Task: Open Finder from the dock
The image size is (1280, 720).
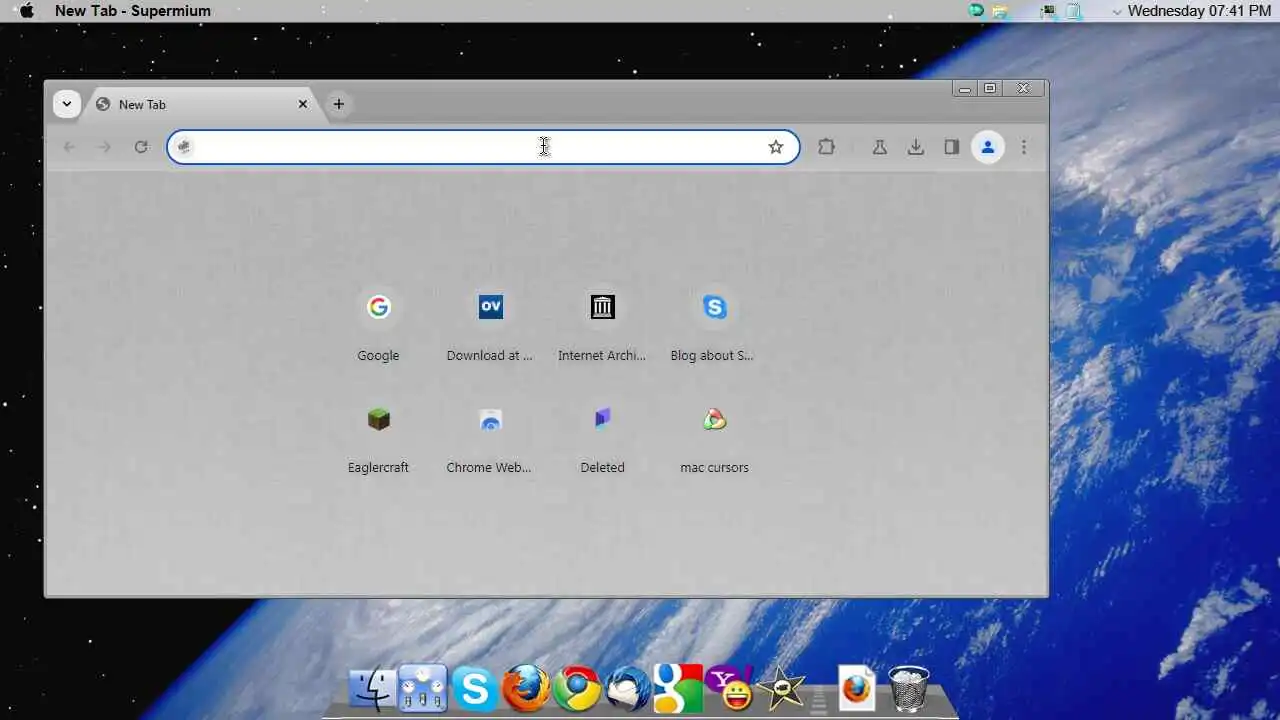Action: (372, 689)
